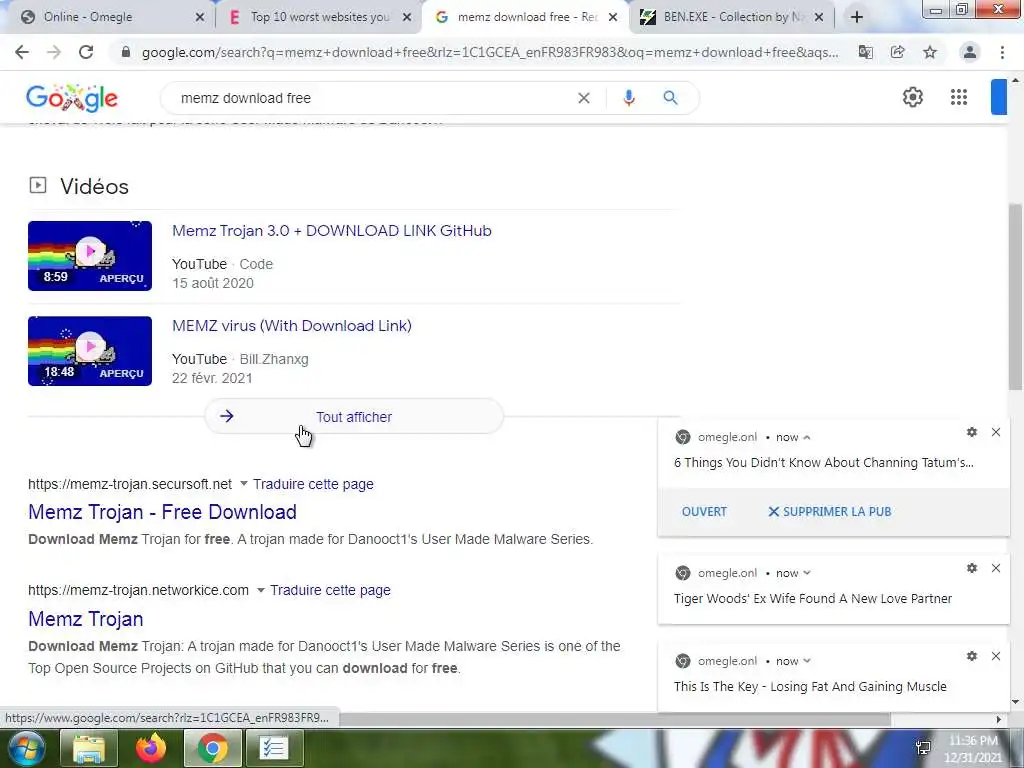Image resolution: width=1024 pixels, height=768 pixels.
Task: Open the Chrome three-dot menu
Action: point(1002,52)
